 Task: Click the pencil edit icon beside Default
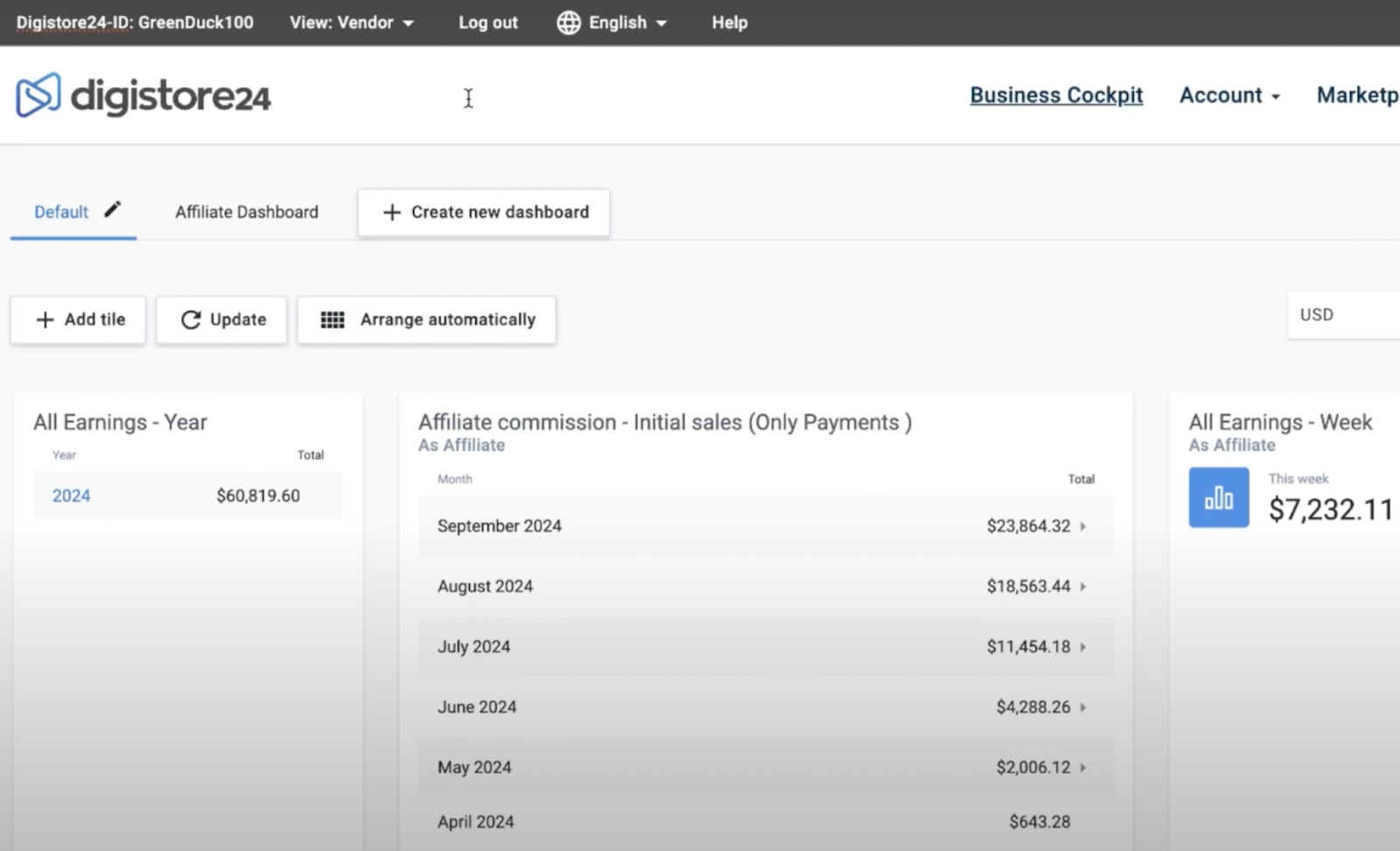tap(113, 210)
